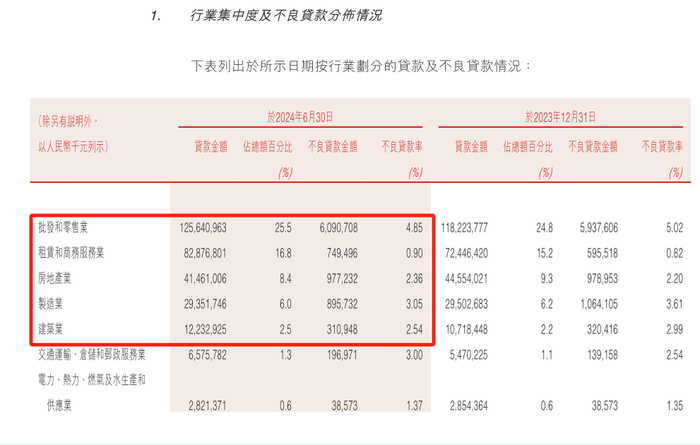This screenshot has width=700, height=445.
Task: Click the NPL ratio 0.82
Action: click(x=675, y=254)
